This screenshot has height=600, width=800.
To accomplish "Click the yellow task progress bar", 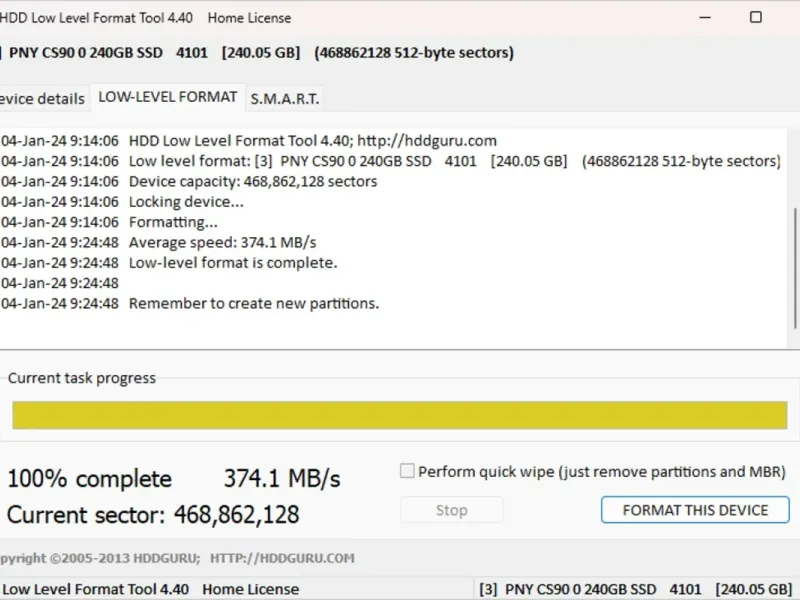I will [x=399, y=415].
